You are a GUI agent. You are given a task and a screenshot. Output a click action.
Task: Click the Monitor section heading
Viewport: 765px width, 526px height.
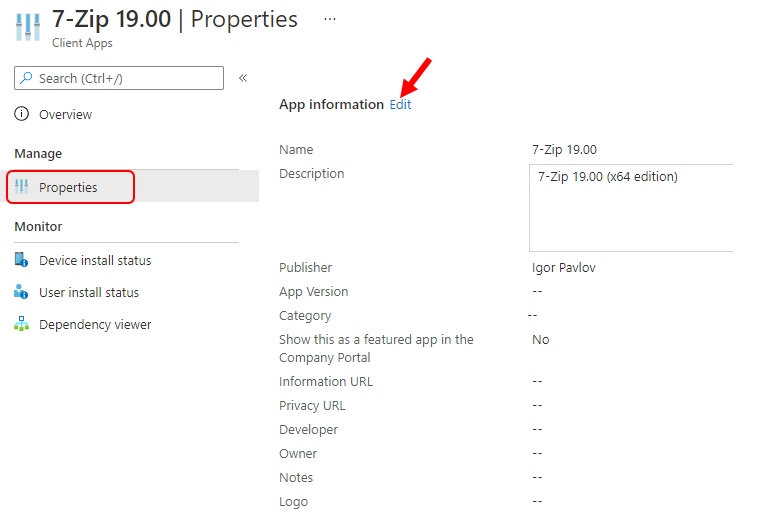[38, 226]
